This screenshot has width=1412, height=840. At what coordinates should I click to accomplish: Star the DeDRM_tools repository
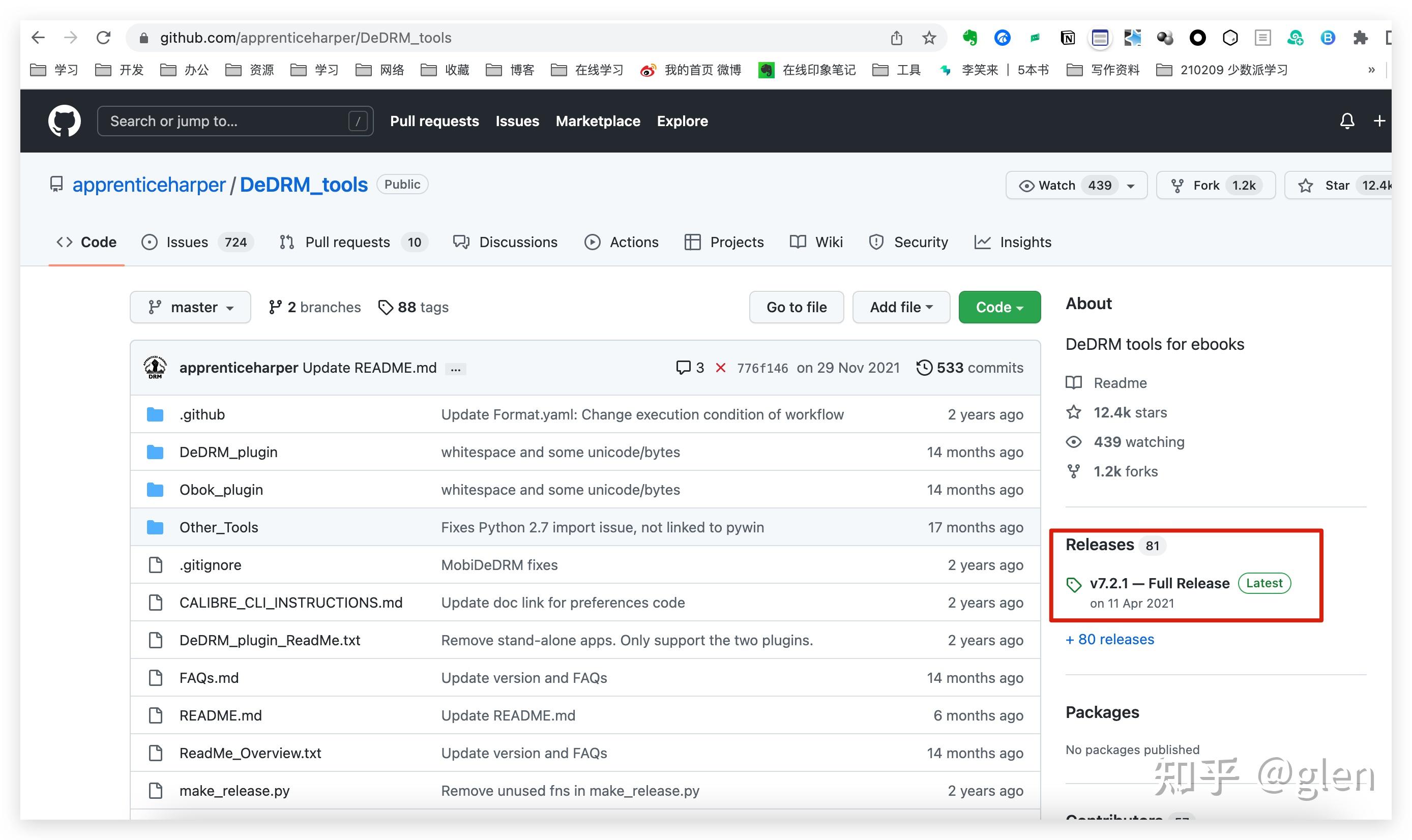(1336, 186)
